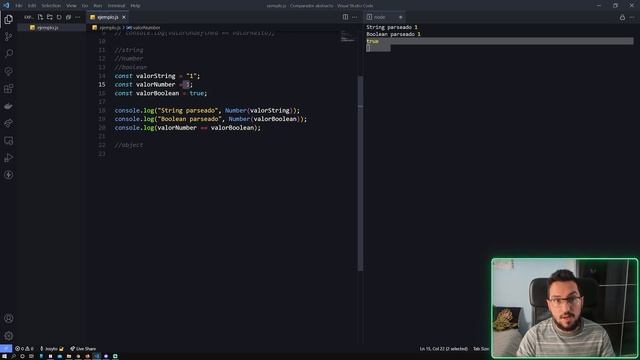
Task: Toggle the terminal group lock icon
Action: (622, 17)
